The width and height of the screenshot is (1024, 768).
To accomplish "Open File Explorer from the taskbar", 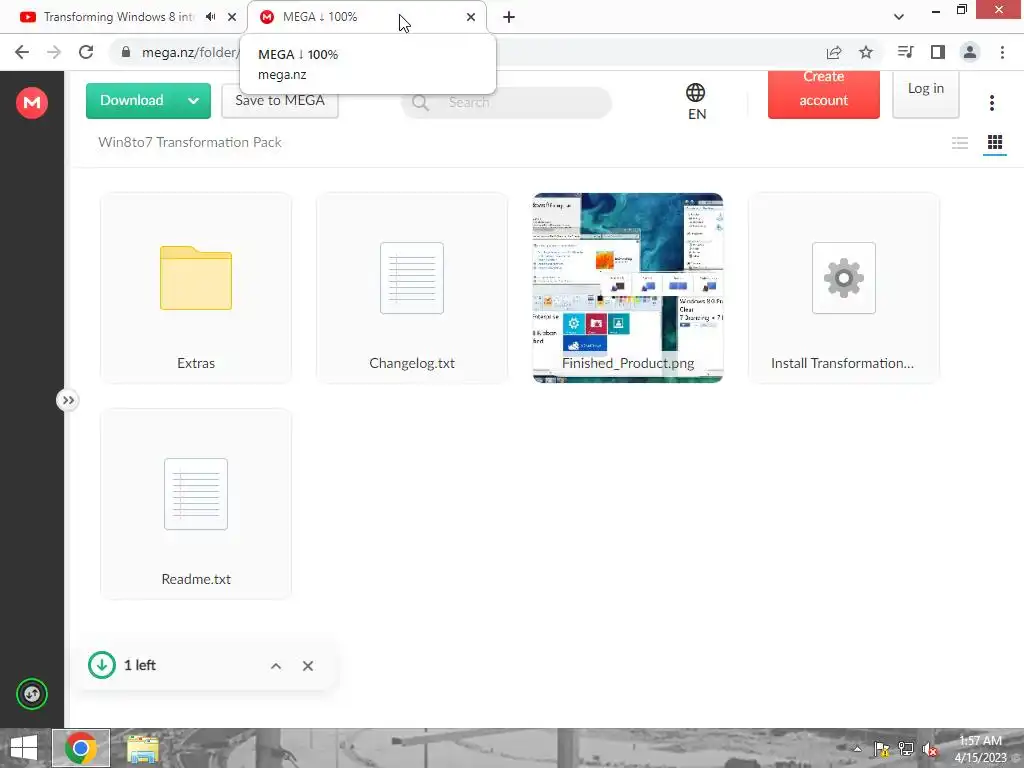I will [142, 748].
